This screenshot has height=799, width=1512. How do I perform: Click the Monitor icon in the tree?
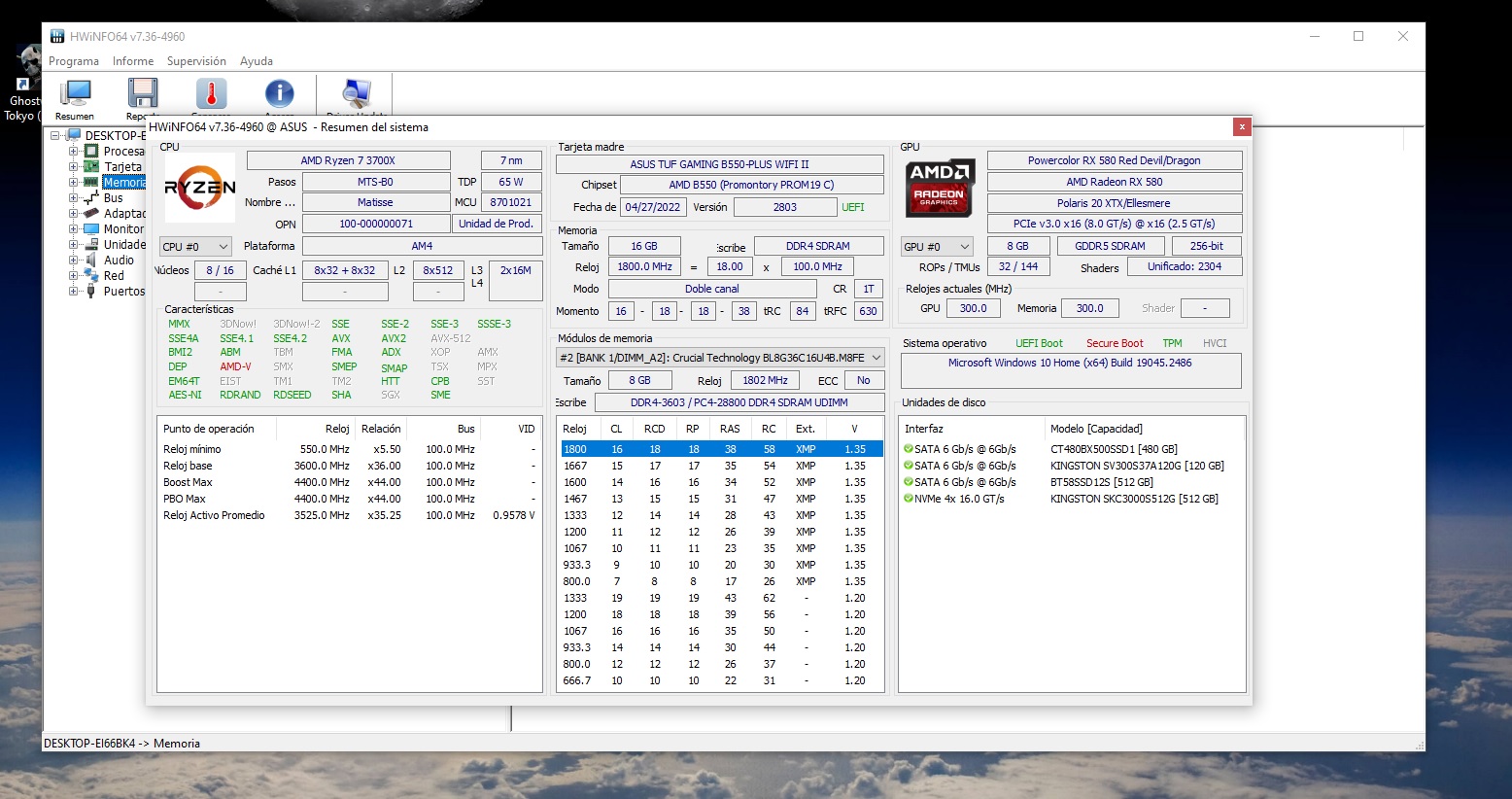pyautogui.click(x=91, y=228)
